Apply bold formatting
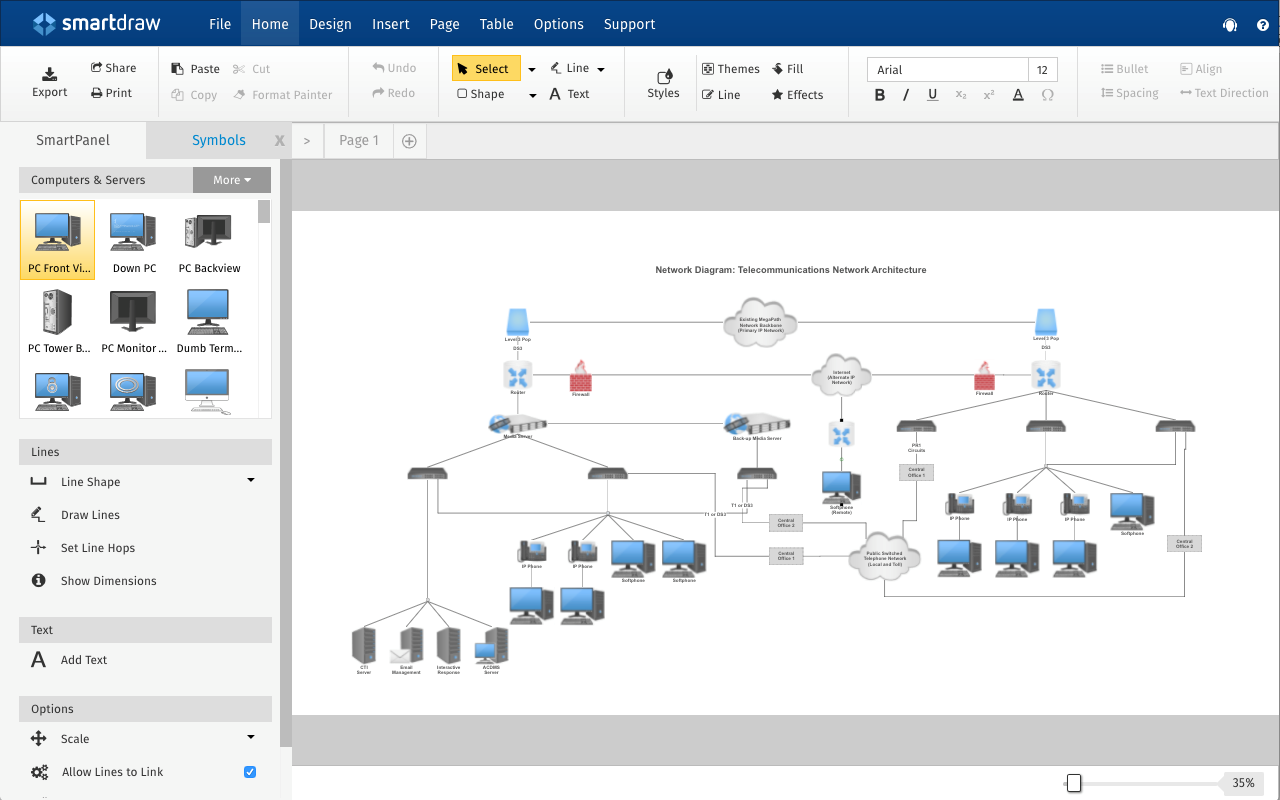 (x=880, y=95)
